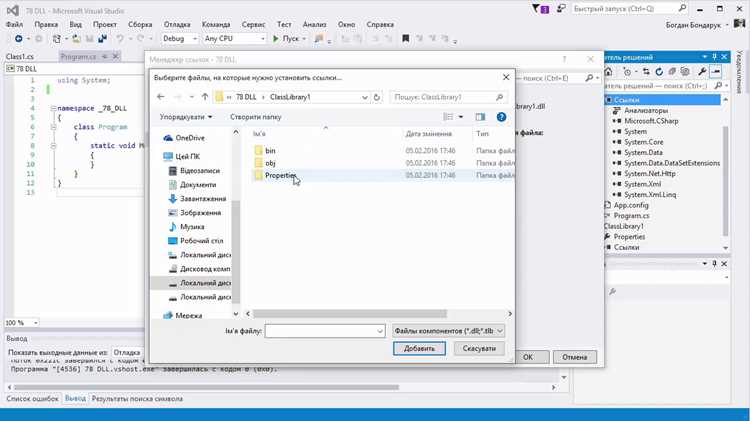The height and width of the screenshot is (421, 750).
Task: Open Properties wrench icon in Solution Explorer
Action: coord(702,72)
